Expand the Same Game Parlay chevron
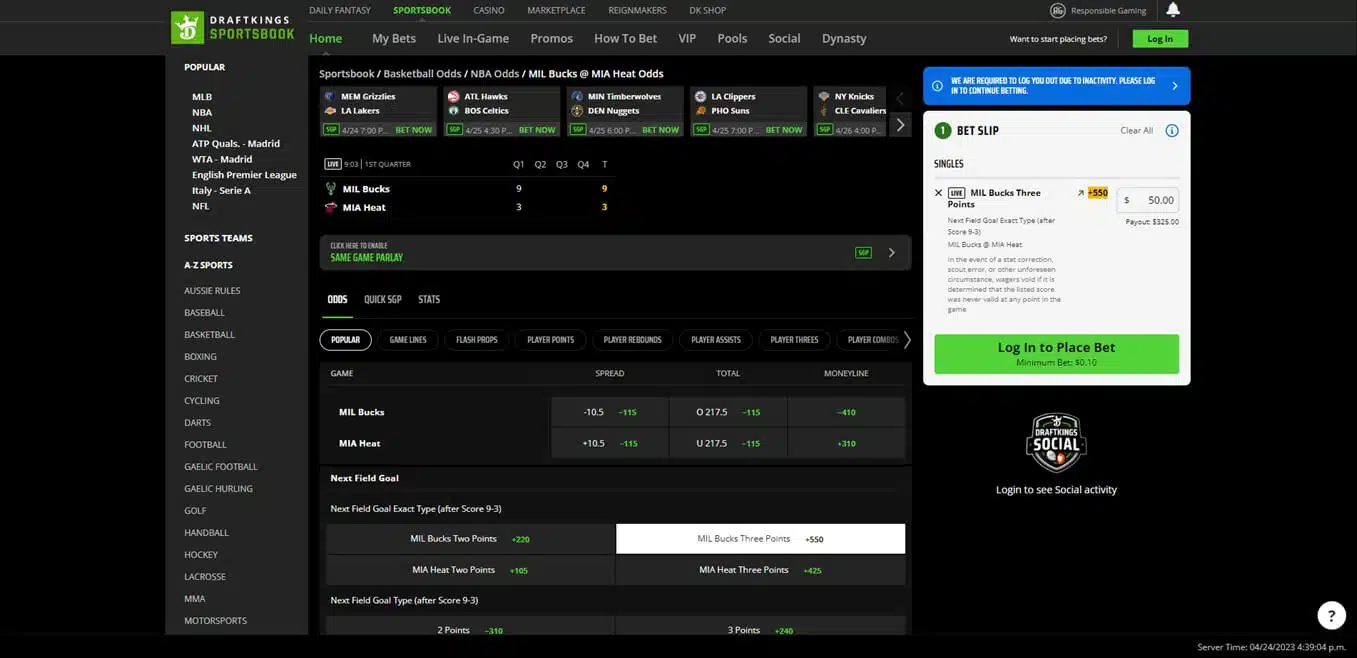Screen dimensions: 1357x658 pos(892,253)
